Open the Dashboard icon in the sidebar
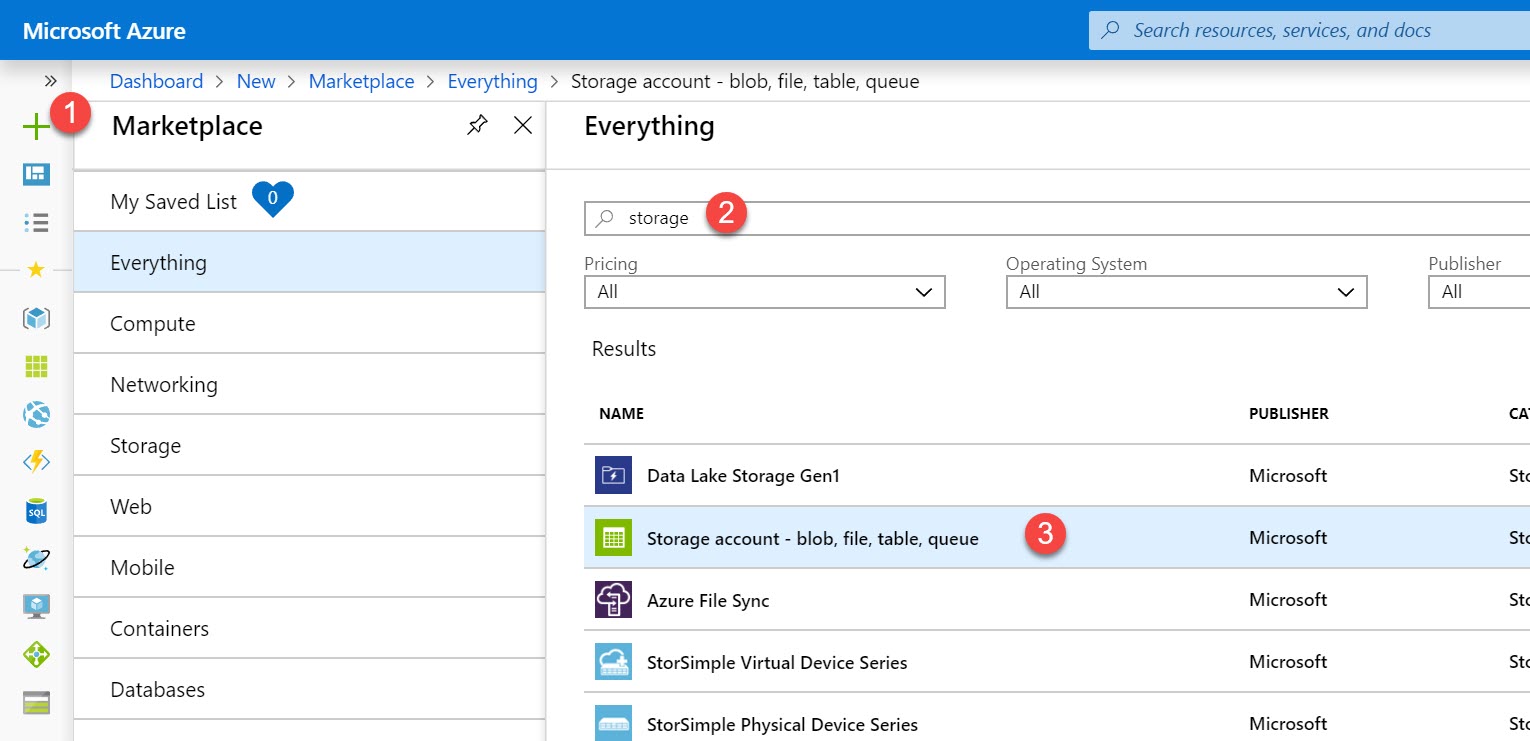1530x741 pixels. click(x=36, y=175)
